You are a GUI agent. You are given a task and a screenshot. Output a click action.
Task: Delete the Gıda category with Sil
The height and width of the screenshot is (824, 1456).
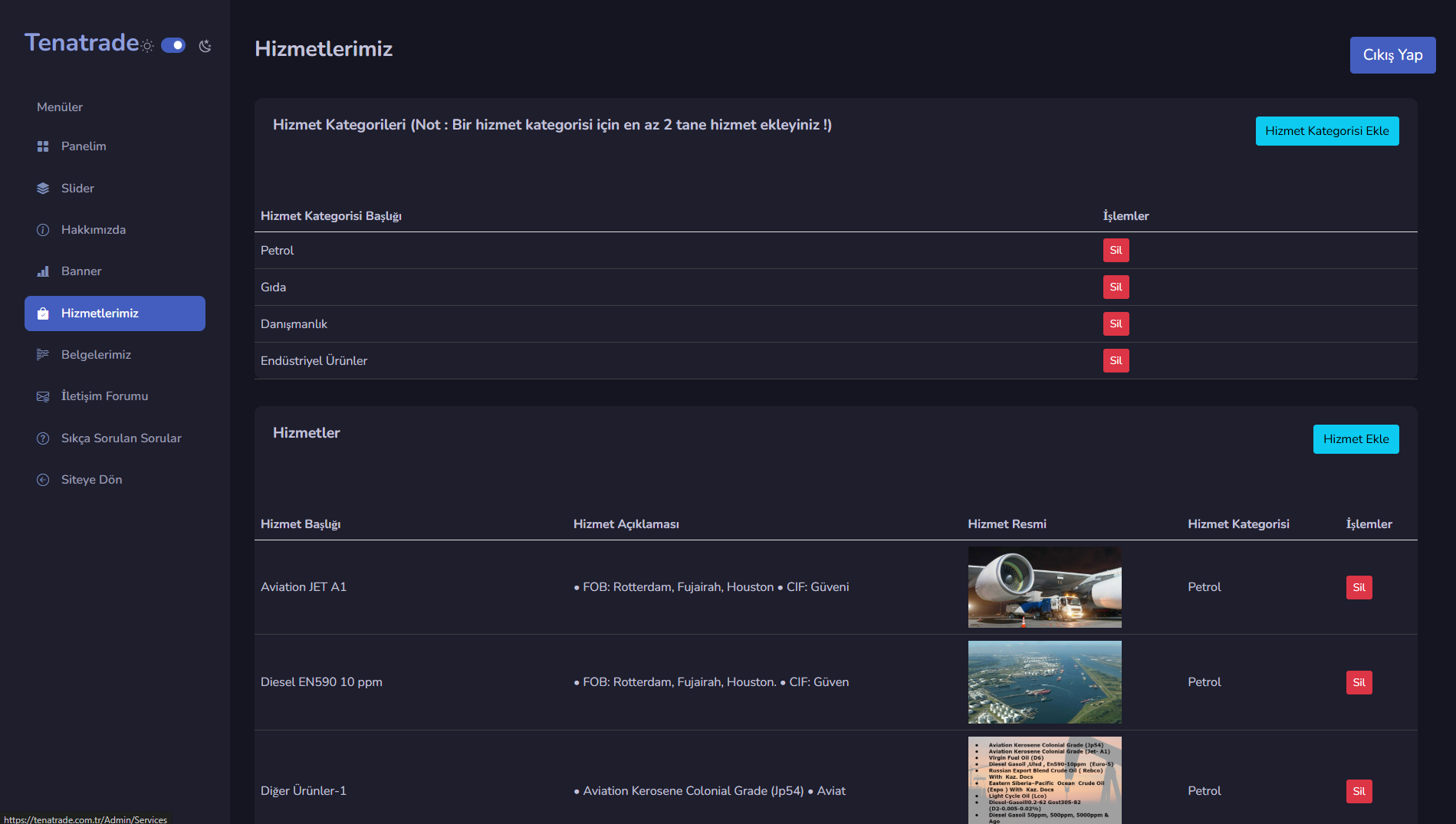(x=1116, y=287)
